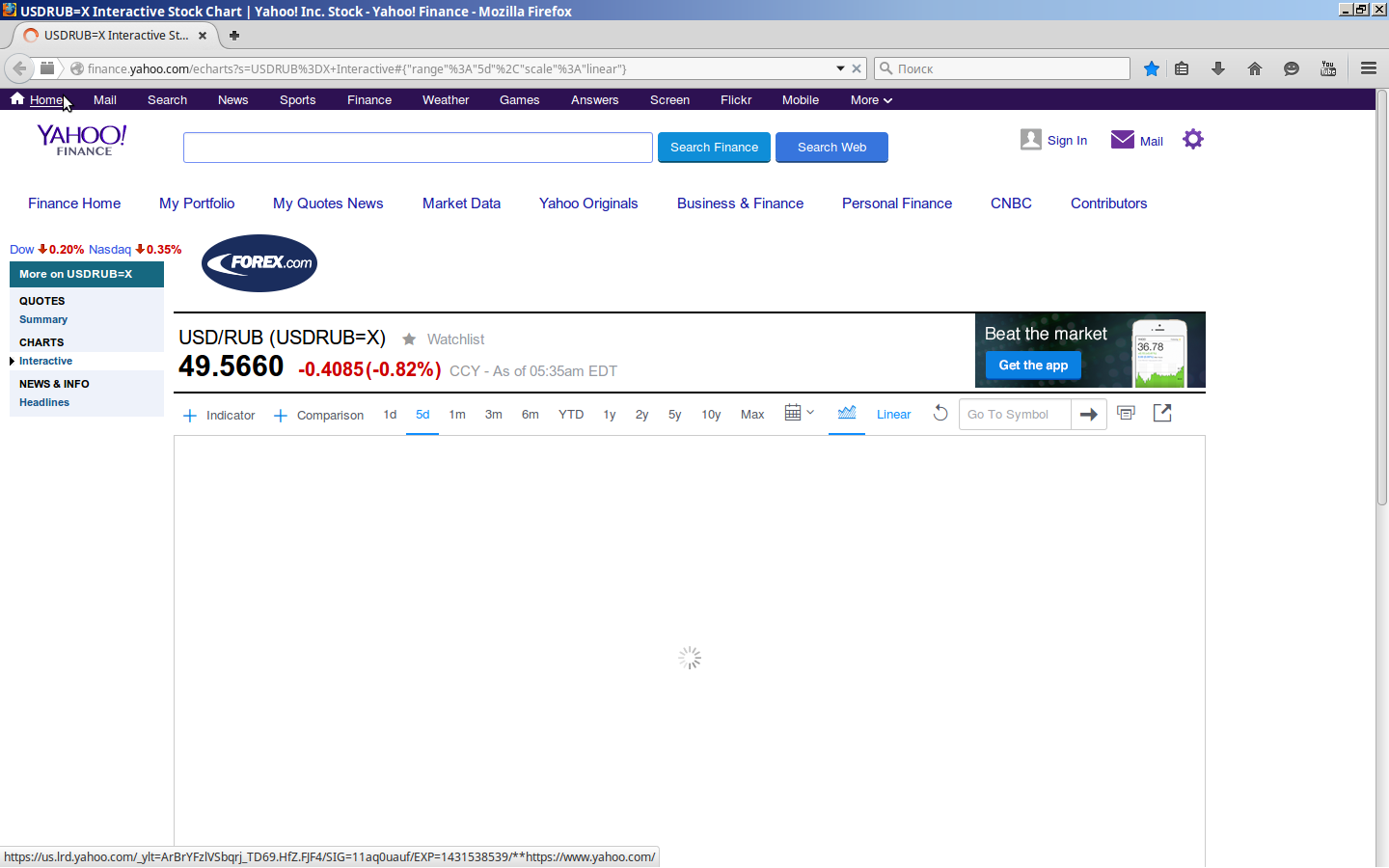Bookmark this page with the star
The height and width of the screenshot is (868, 1389).
(1152, 68)
